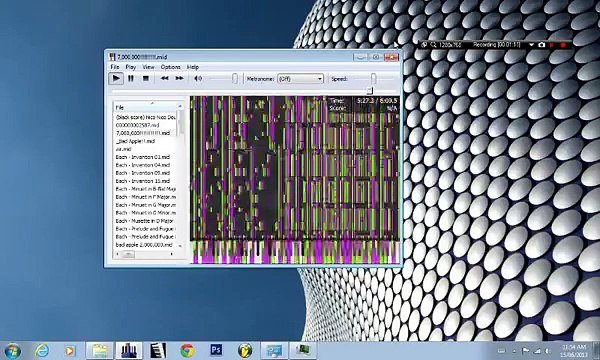The image size is (600, 360).
Task: Select 'Bach - Minuet in G Major' file
Action: 145,205
